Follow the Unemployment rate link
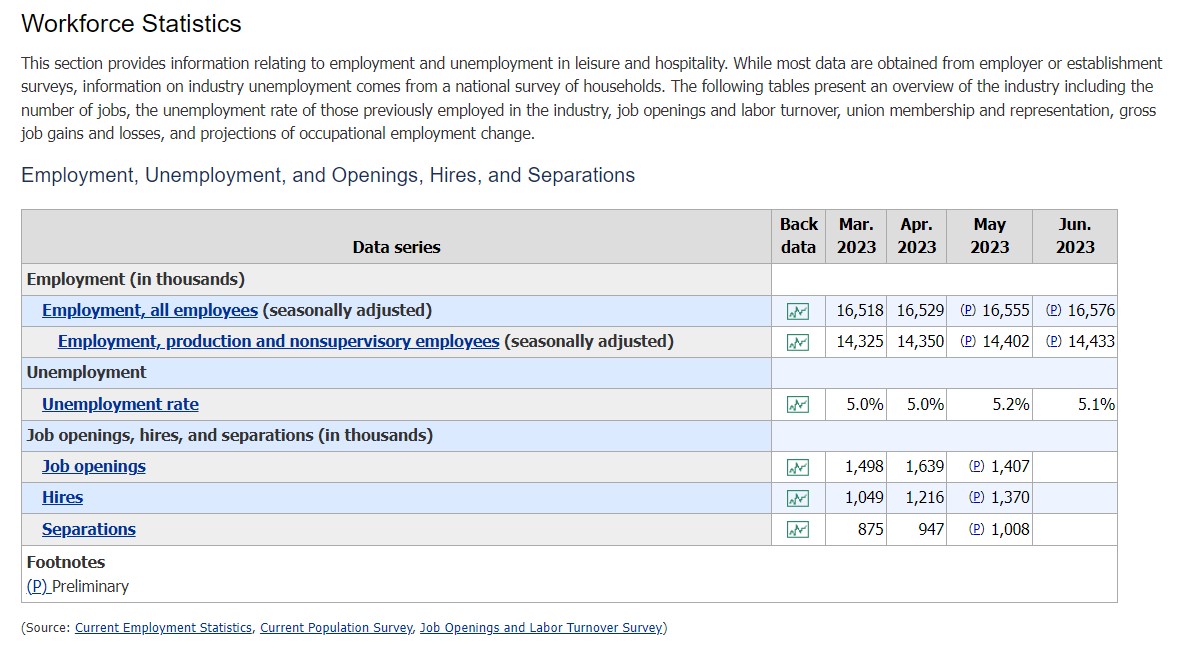Viewport: 1185px width, 651px height. pyautogui.click(x=120, y=404)
